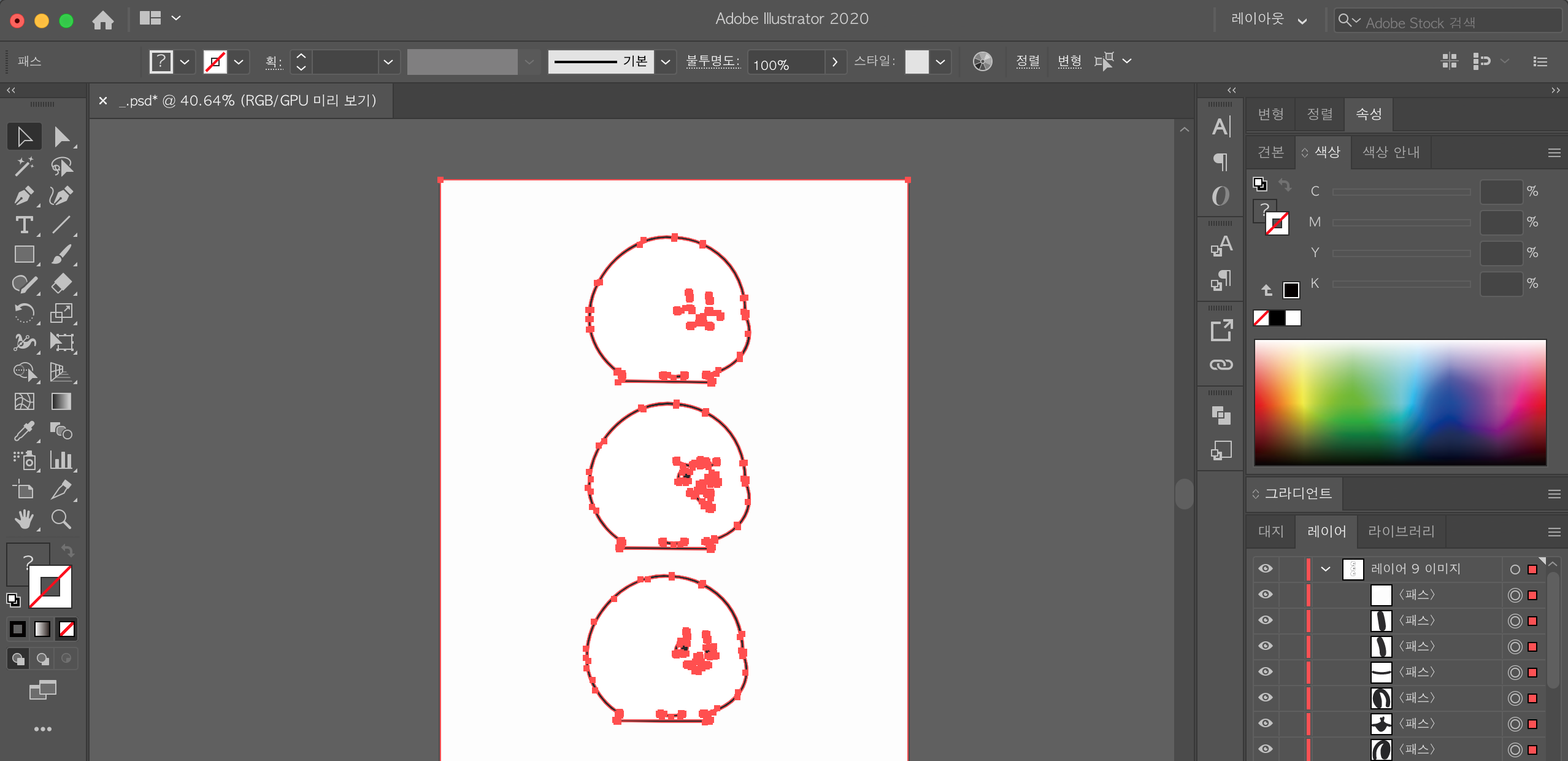
Task: Expand the opacity 100% arrow
Action: [835, 61]
